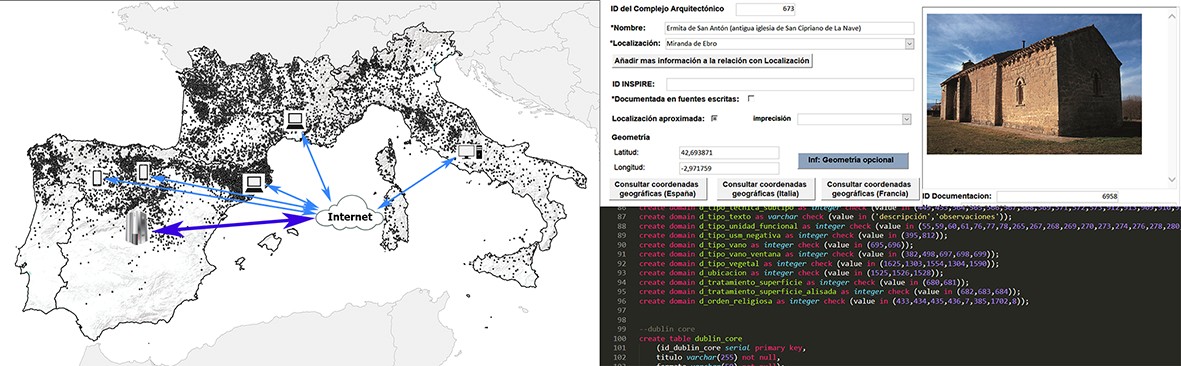Click the ID del Complejo Arquitectónico field
This screenshot has height=366, width=1181.
(x=765, y=9)
